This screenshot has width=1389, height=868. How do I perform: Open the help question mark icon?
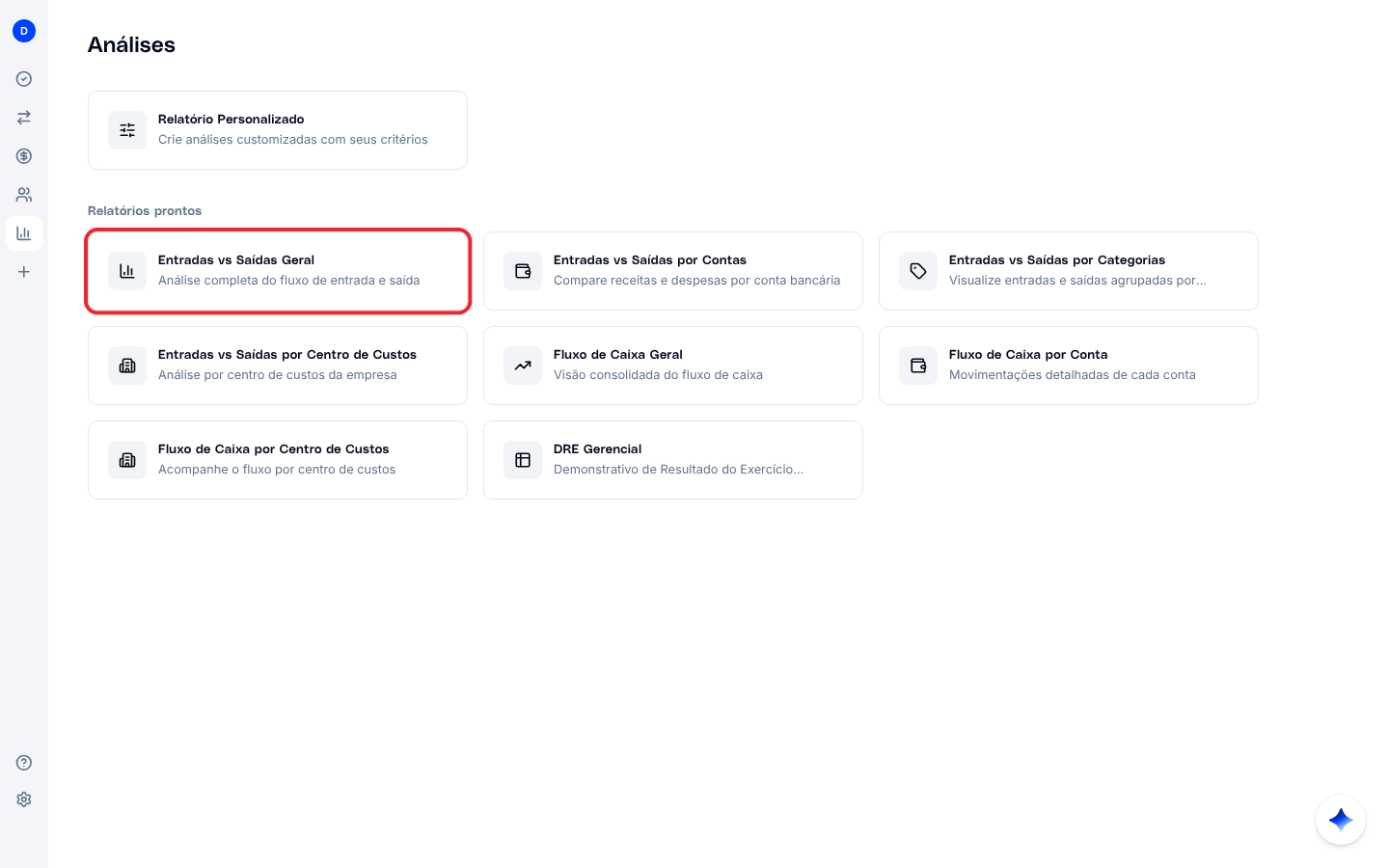[24, 763]
